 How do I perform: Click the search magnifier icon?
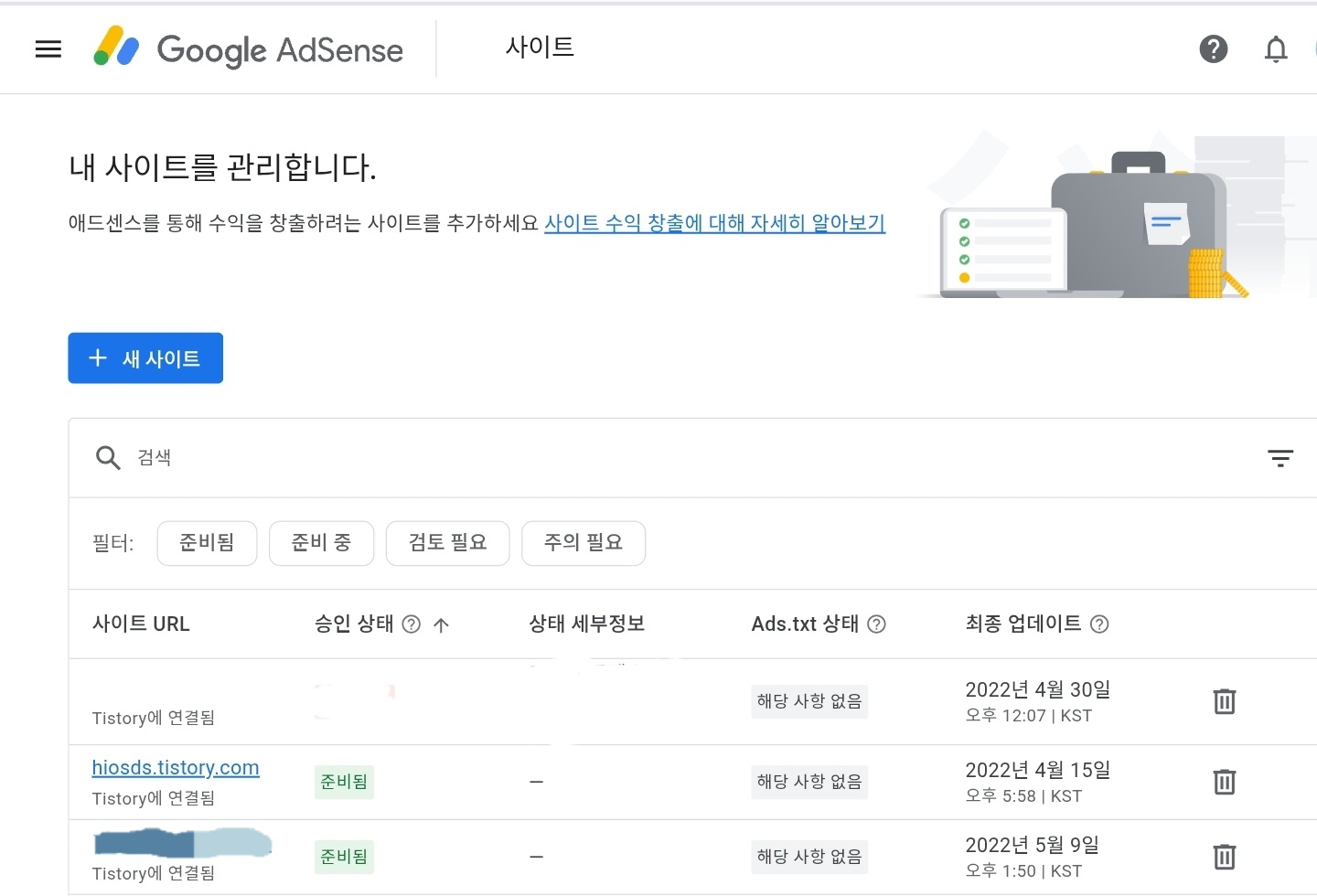coord(108,457)
